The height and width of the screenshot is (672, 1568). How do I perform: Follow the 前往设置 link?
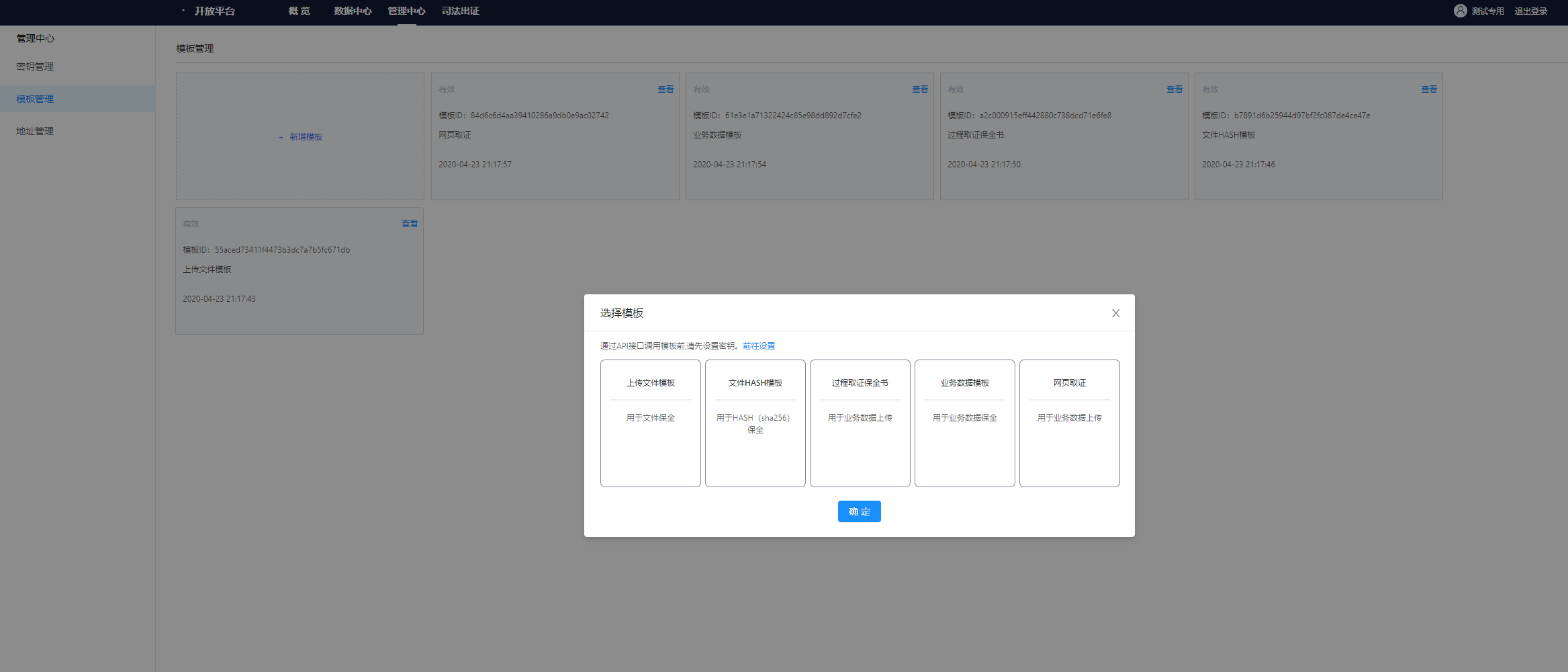coord(759,346)
